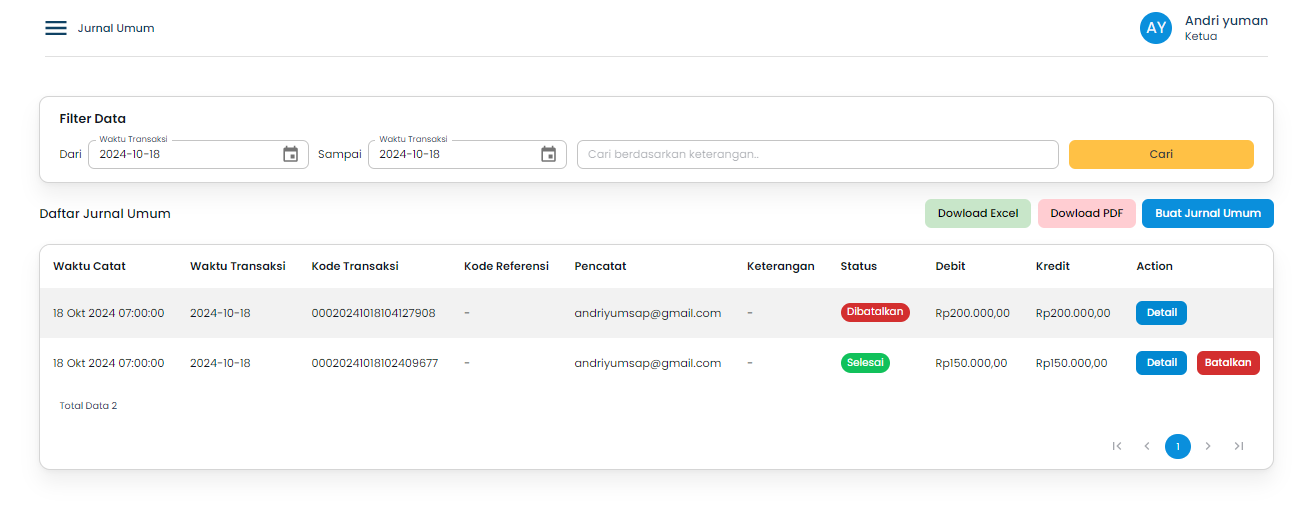Image resolution: width=1313 pixels, height=519 pixels.
Task: Go to the previous page arrow
Action: click(x=1147, y=446)
